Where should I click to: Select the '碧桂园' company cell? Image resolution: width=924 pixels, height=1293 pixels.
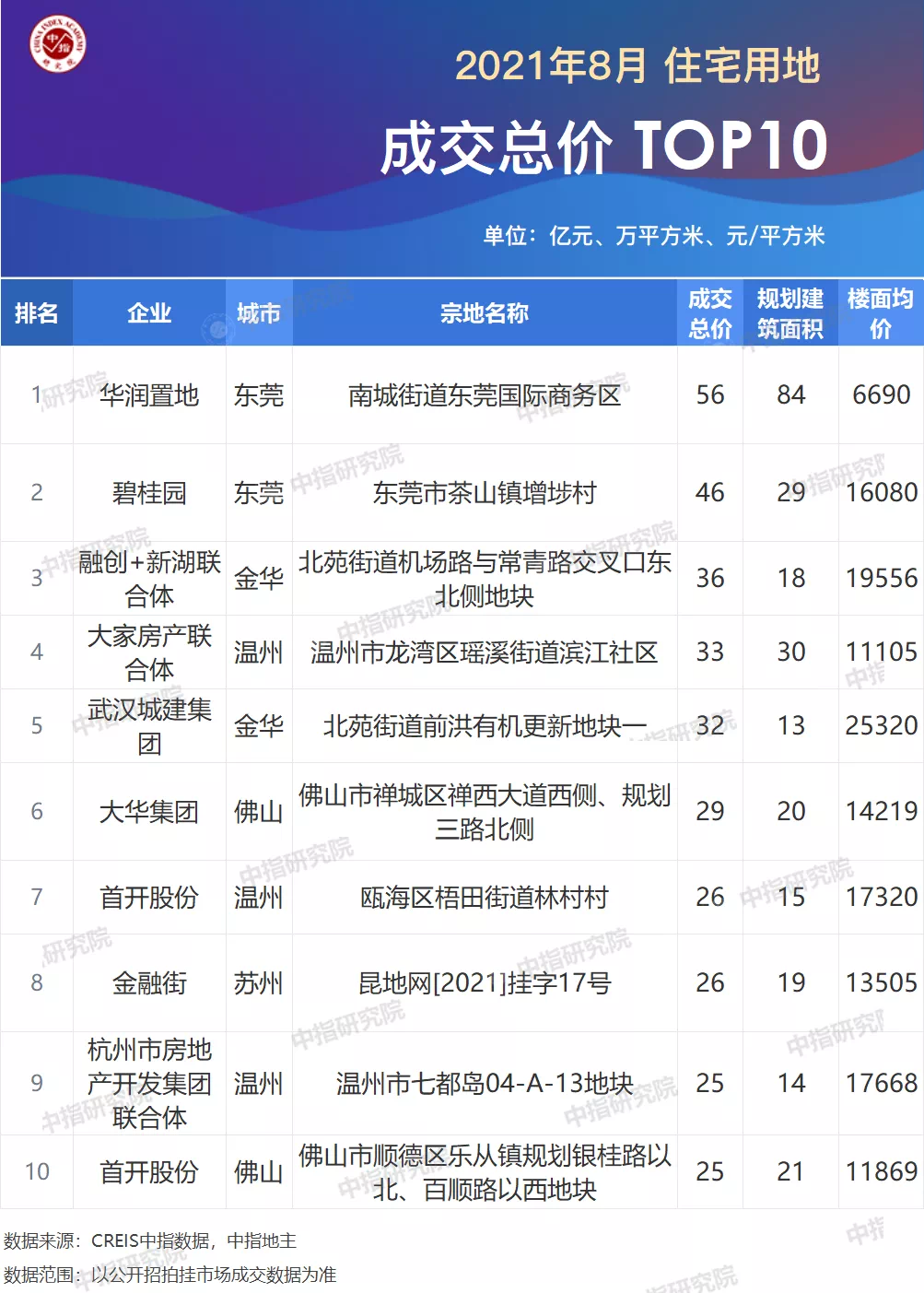tap(149, 493)
